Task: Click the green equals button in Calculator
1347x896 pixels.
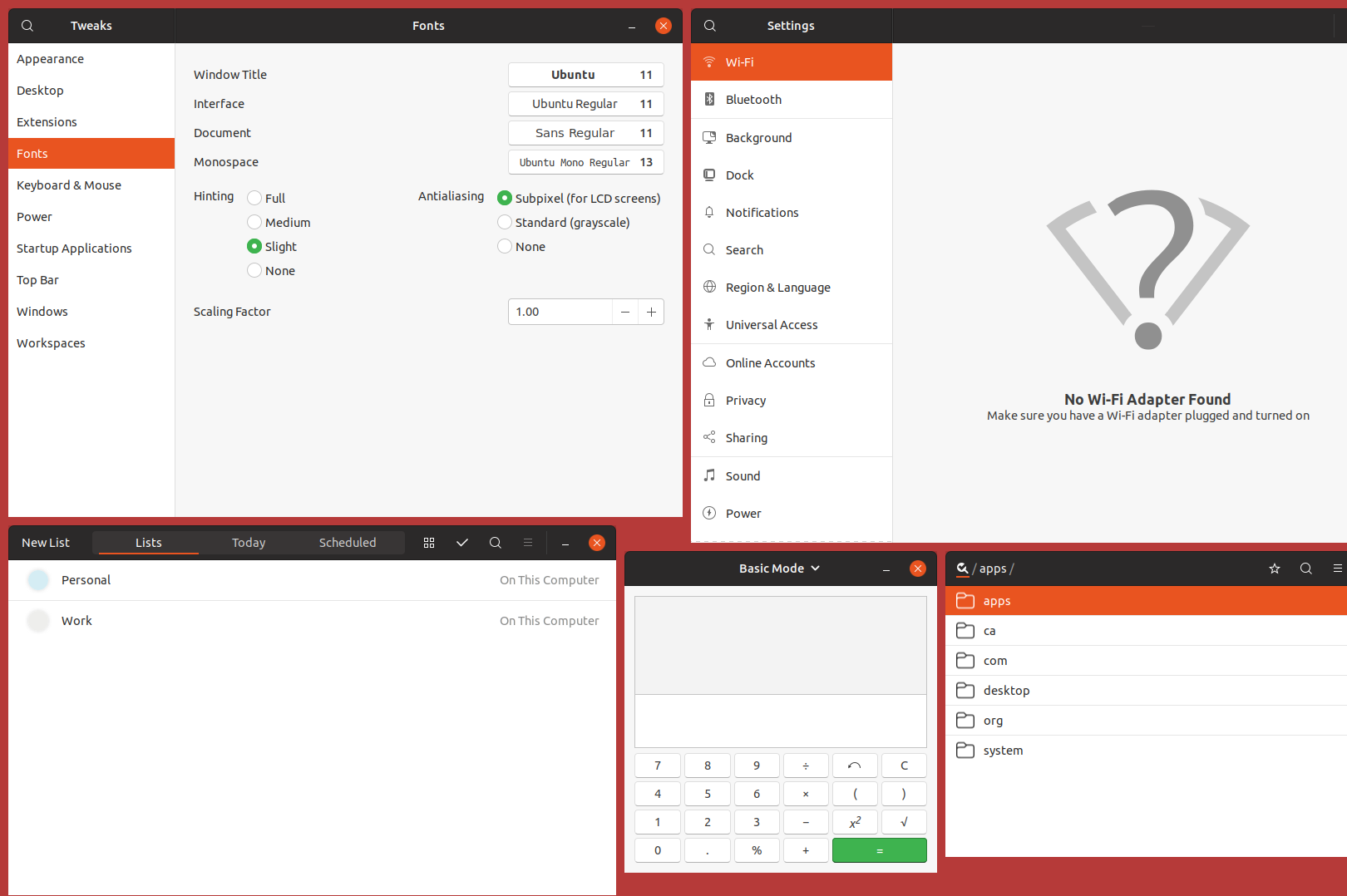Action: 880,850
